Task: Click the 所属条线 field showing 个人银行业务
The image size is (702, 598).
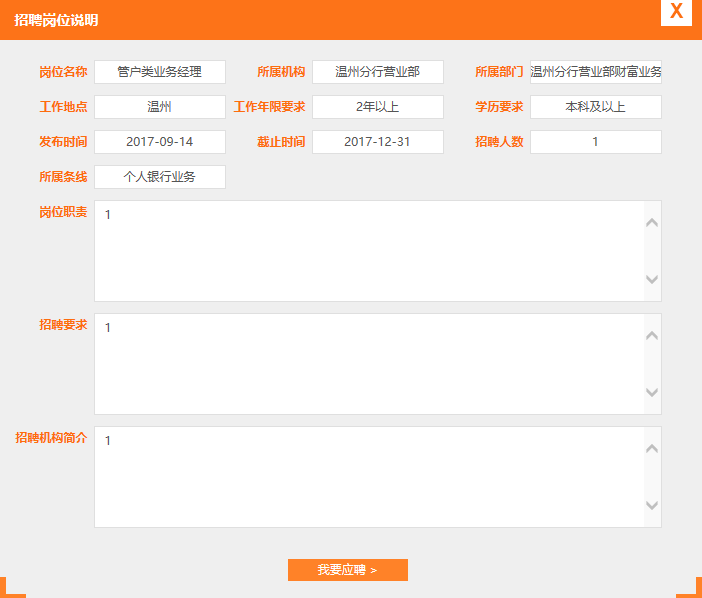Action: 160,177
